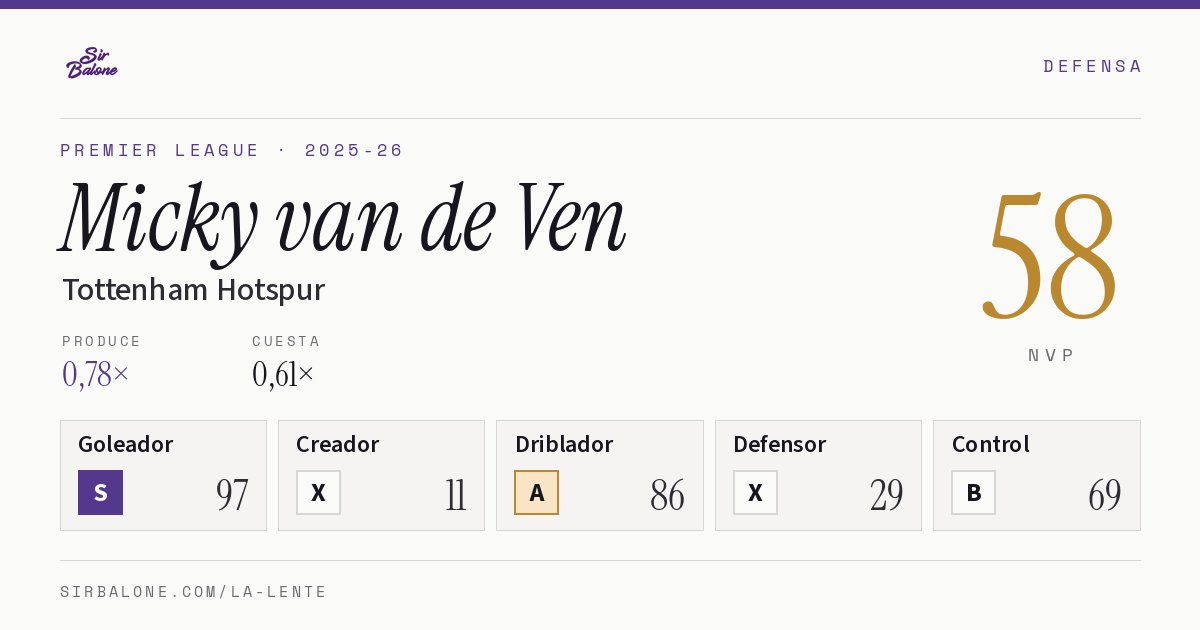Select the S grade badge under Goleador

click(100, 492)
